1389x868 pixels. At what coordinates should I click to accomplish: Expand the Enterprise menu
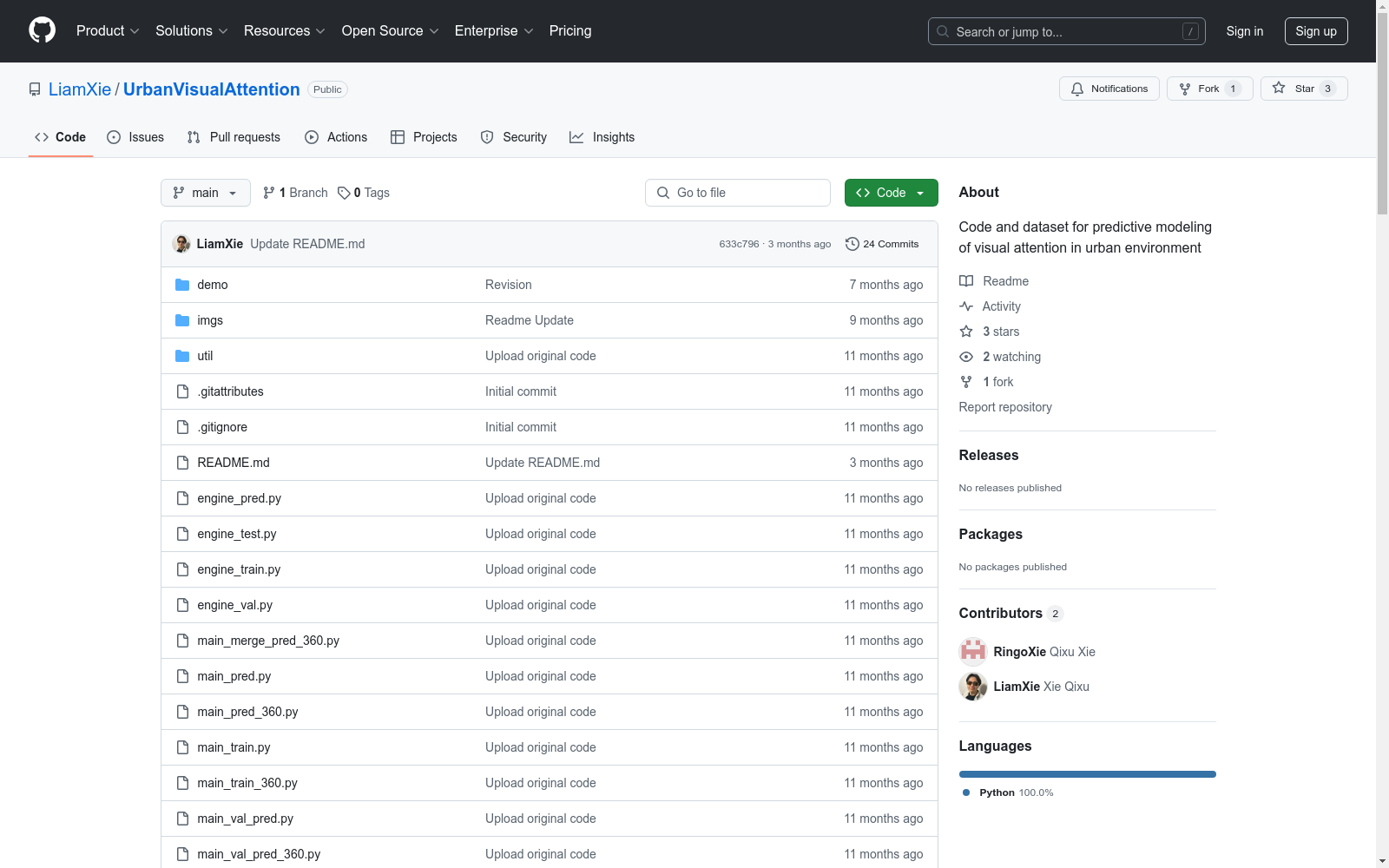tap(494, 31)
